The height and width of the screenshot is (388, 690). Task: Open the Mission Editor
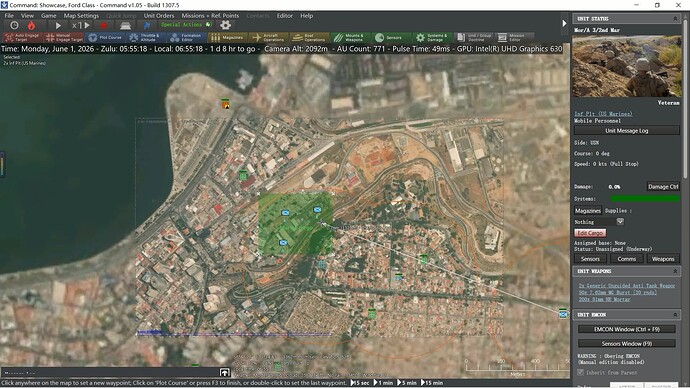pos(515,37)
